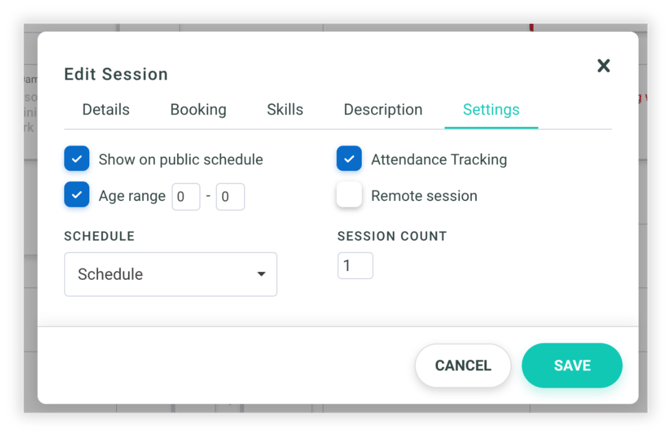Close the Edit Session dialog
Image resolution: width=670 pixels, height=438 pixels.
pyautogui.click(x=603, y=66)
